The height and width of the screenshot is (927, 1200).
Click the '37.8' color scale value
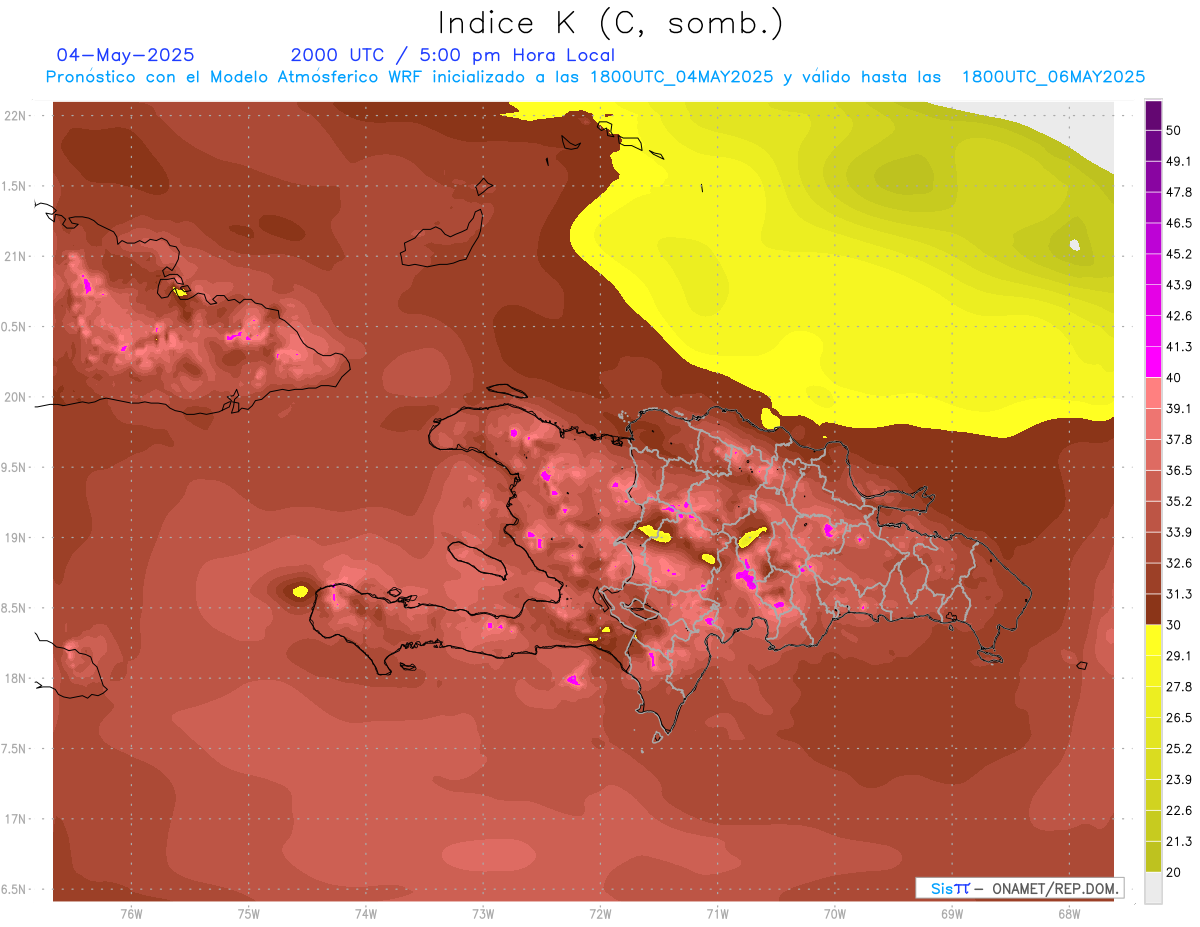click(x=1180, y=439)
